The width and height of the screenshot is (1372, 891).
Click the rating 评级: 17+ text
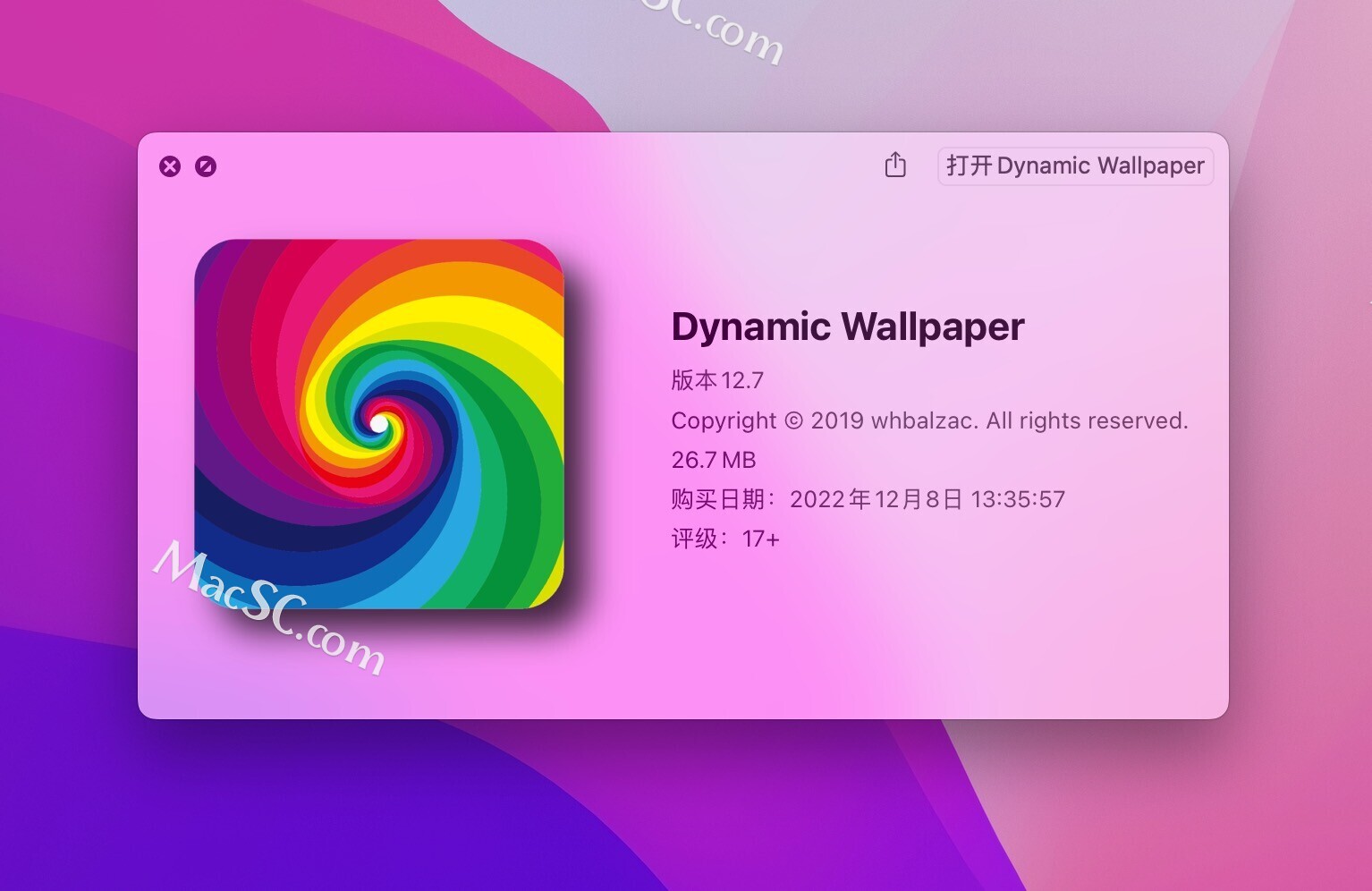coord(725,539)
